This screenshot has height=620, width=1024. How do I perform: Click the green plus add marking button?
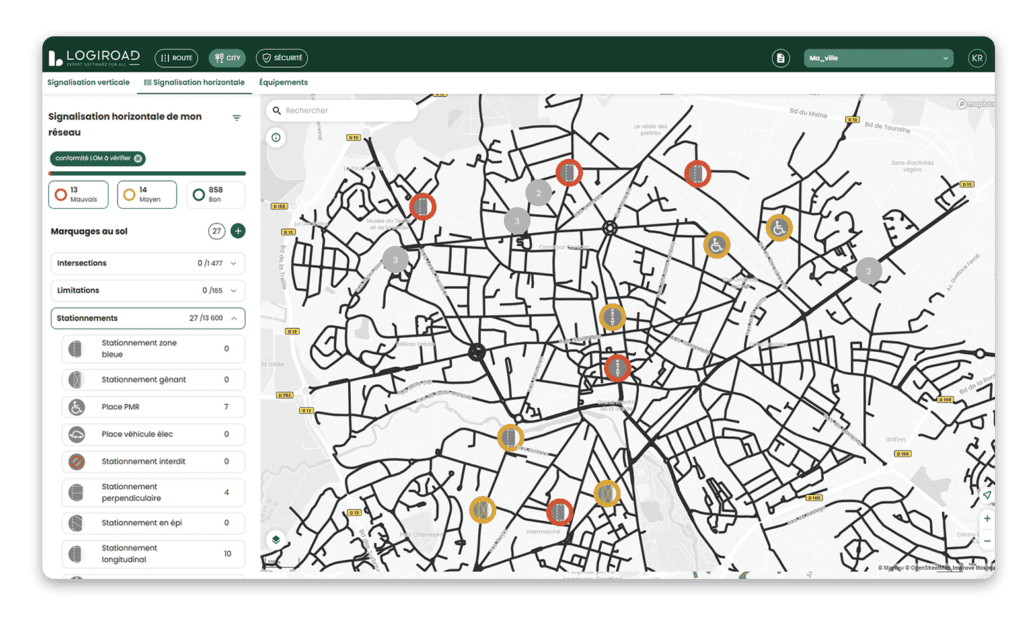[x=238, y=231]
